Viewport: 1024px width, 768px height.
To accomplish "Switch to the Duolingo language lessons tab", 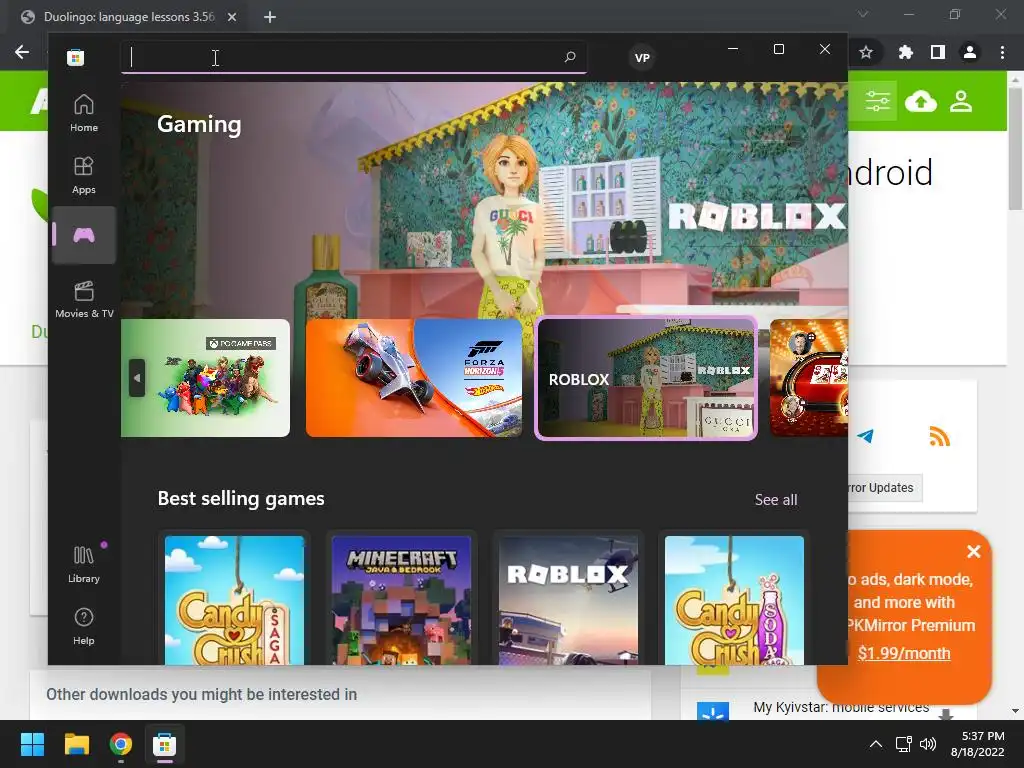I will coord(129,17).
